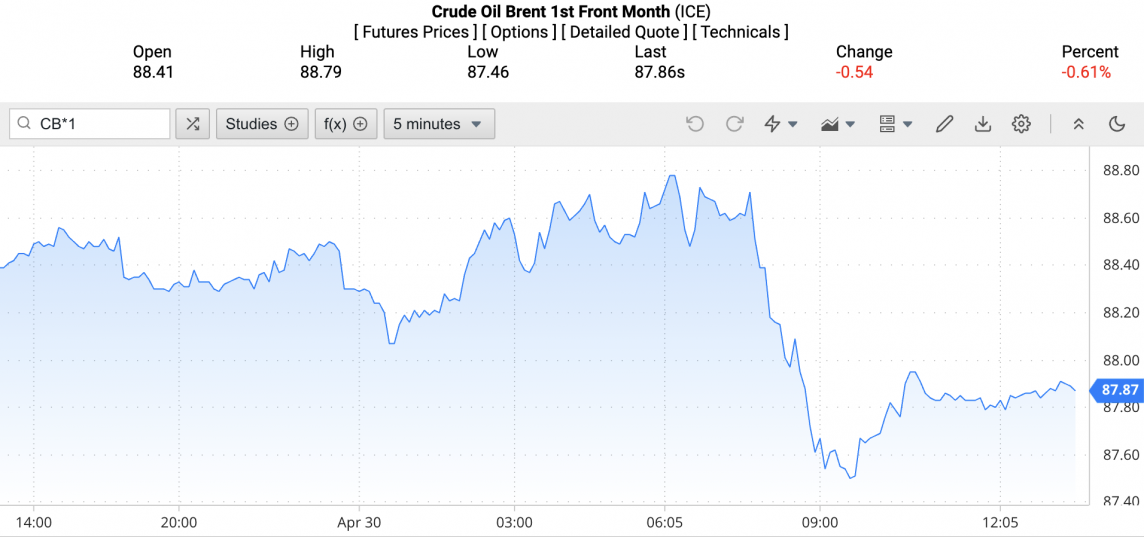Open the chart layout template dropdown
Viewport: 1144px width, 537px height.
point(895,124)
